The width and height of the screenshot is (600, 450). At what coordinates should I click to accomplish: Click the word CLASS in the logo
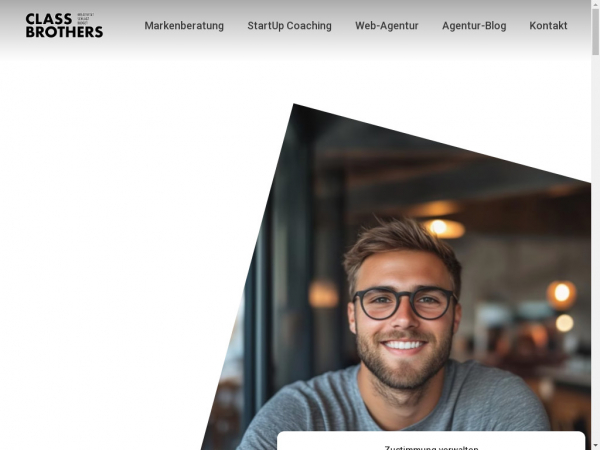49,19
